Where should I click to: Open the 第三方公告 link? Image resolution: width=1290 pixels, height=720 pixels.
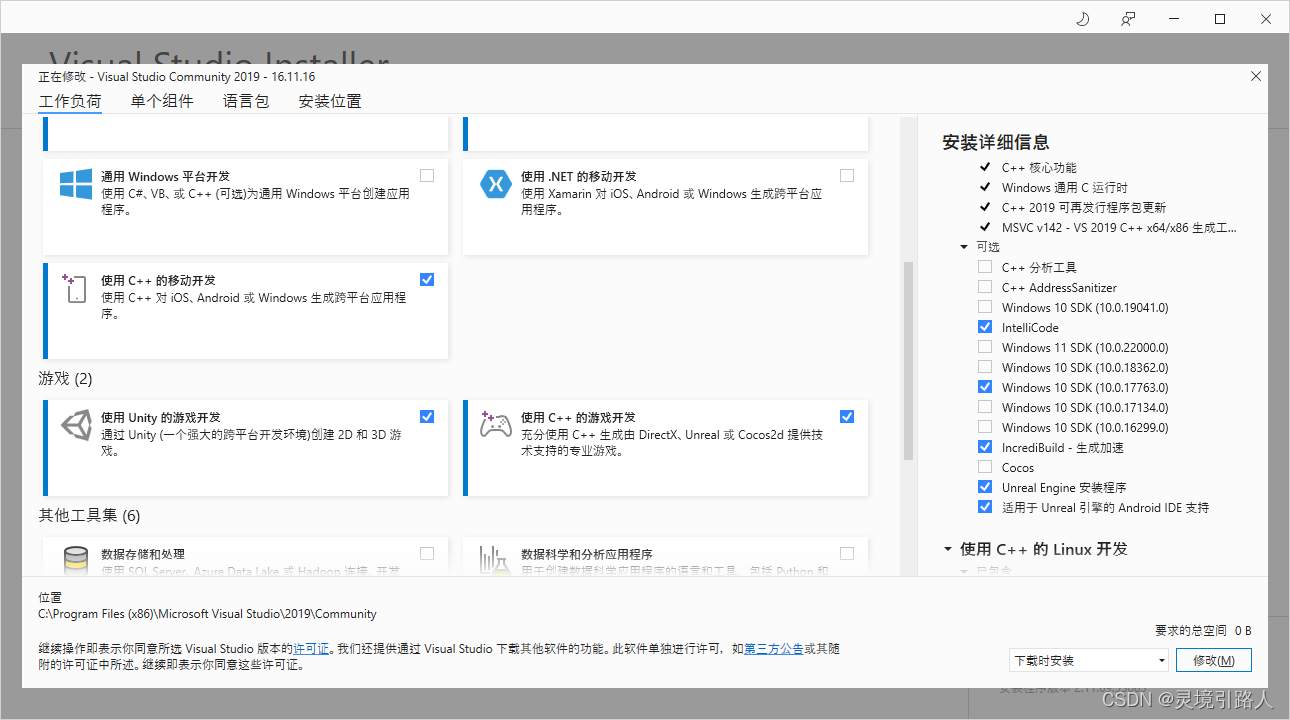coord(773,649)
